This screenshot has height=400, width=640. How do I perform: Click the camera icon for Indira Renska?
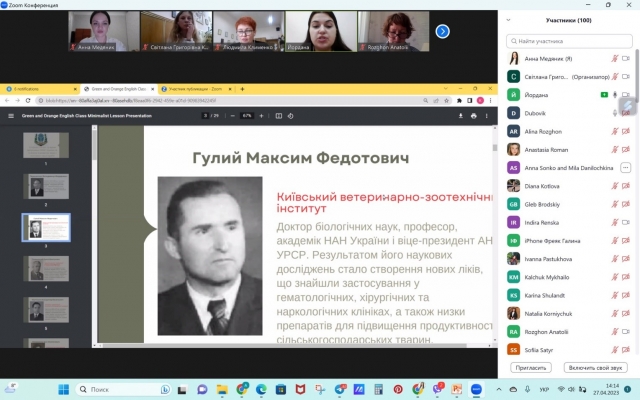(x=626, y=222)
